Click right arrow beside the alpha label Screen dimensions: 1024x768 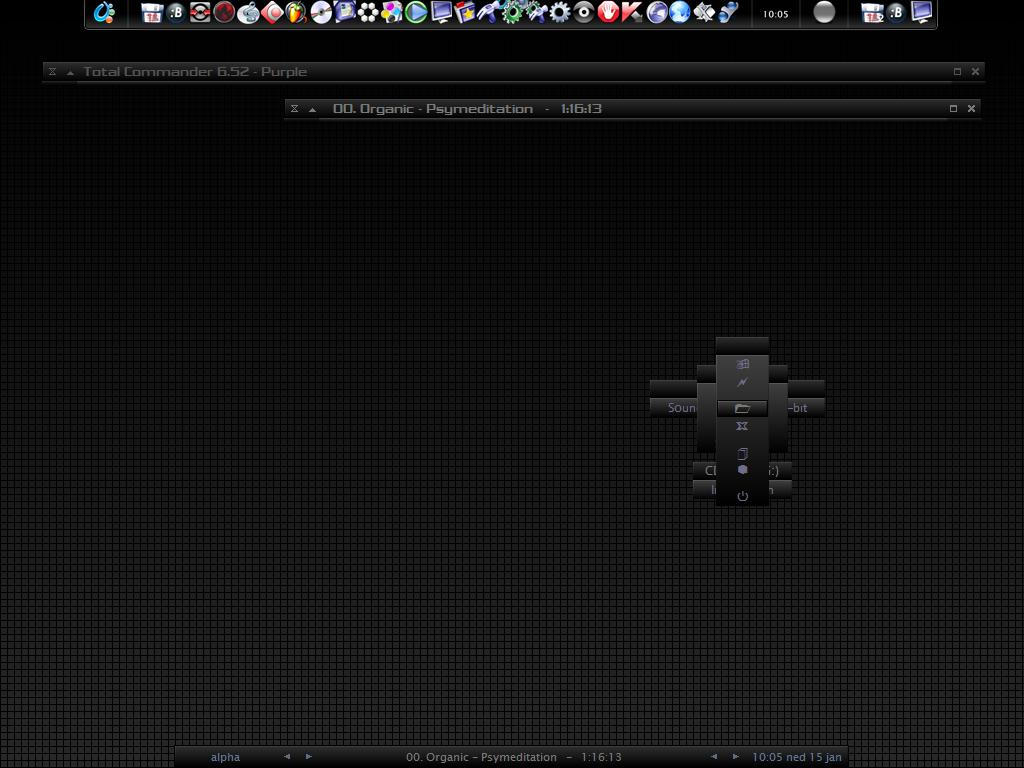[309, 757]
